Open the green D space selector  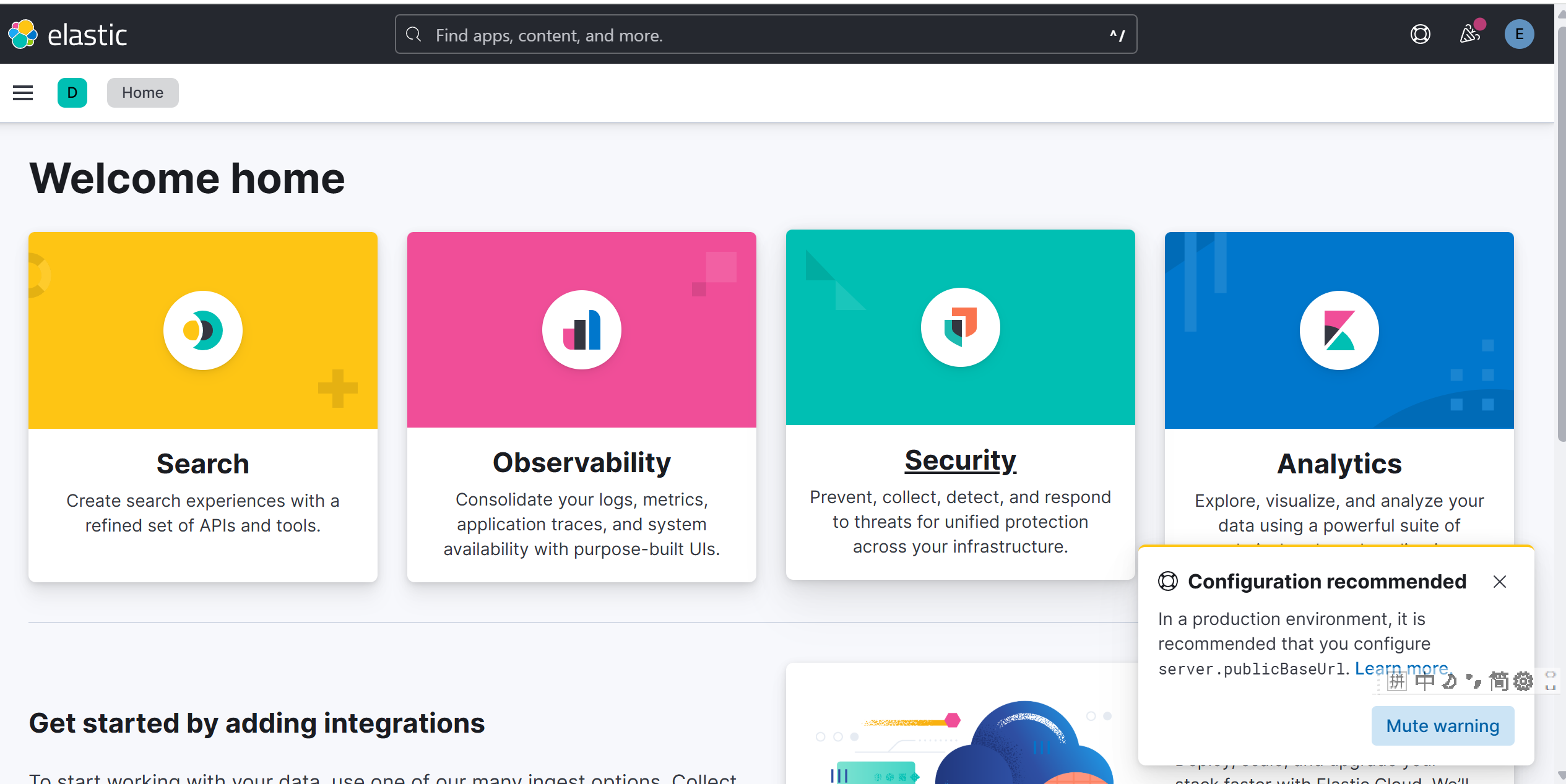tap(72, 93)
